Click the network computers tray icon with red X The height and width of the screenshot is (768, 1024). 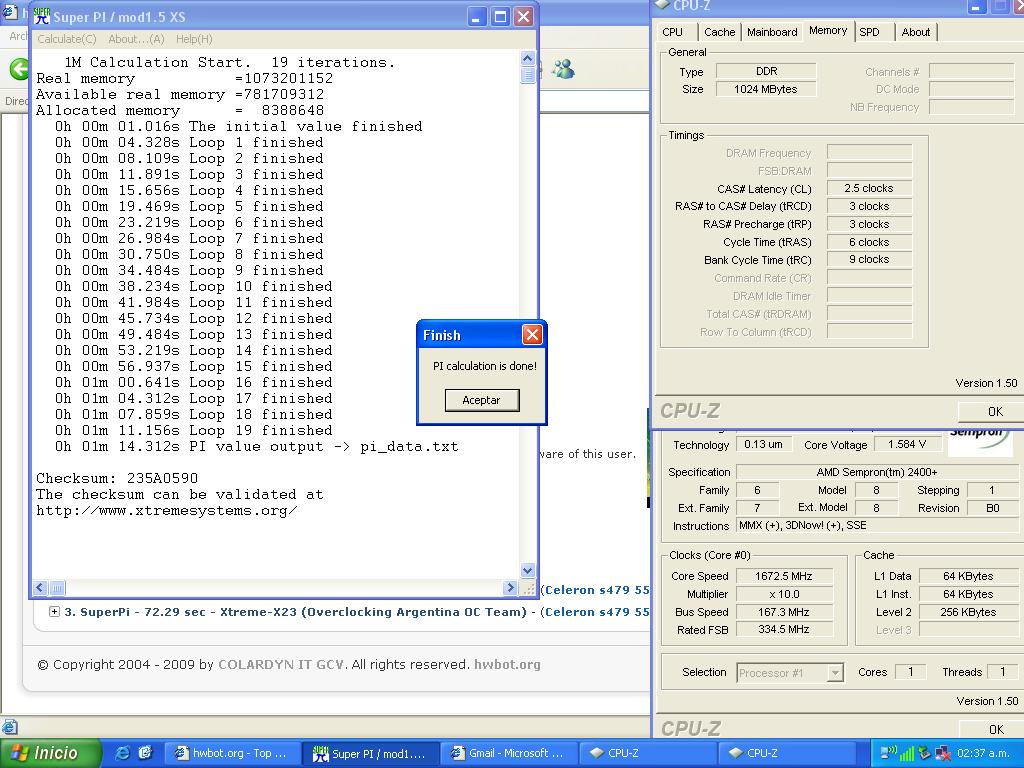coord(942,754)
